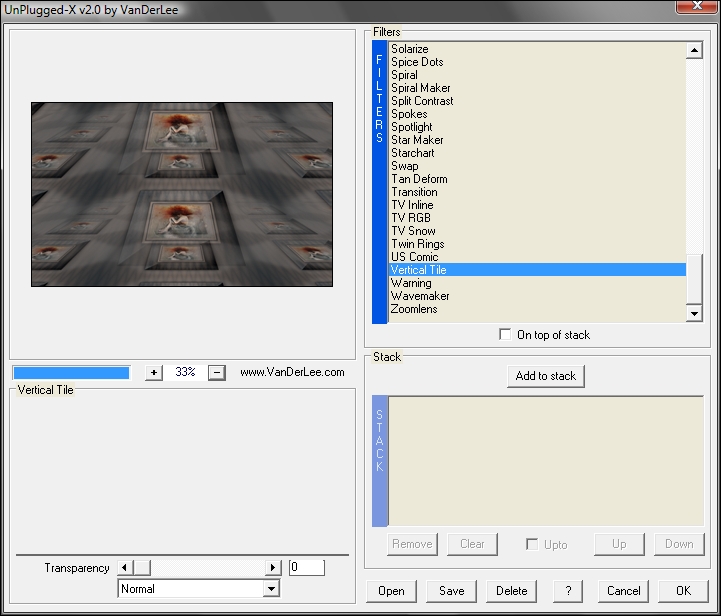
Task: Click the filter list scroll up arrow
Action: 694,50
